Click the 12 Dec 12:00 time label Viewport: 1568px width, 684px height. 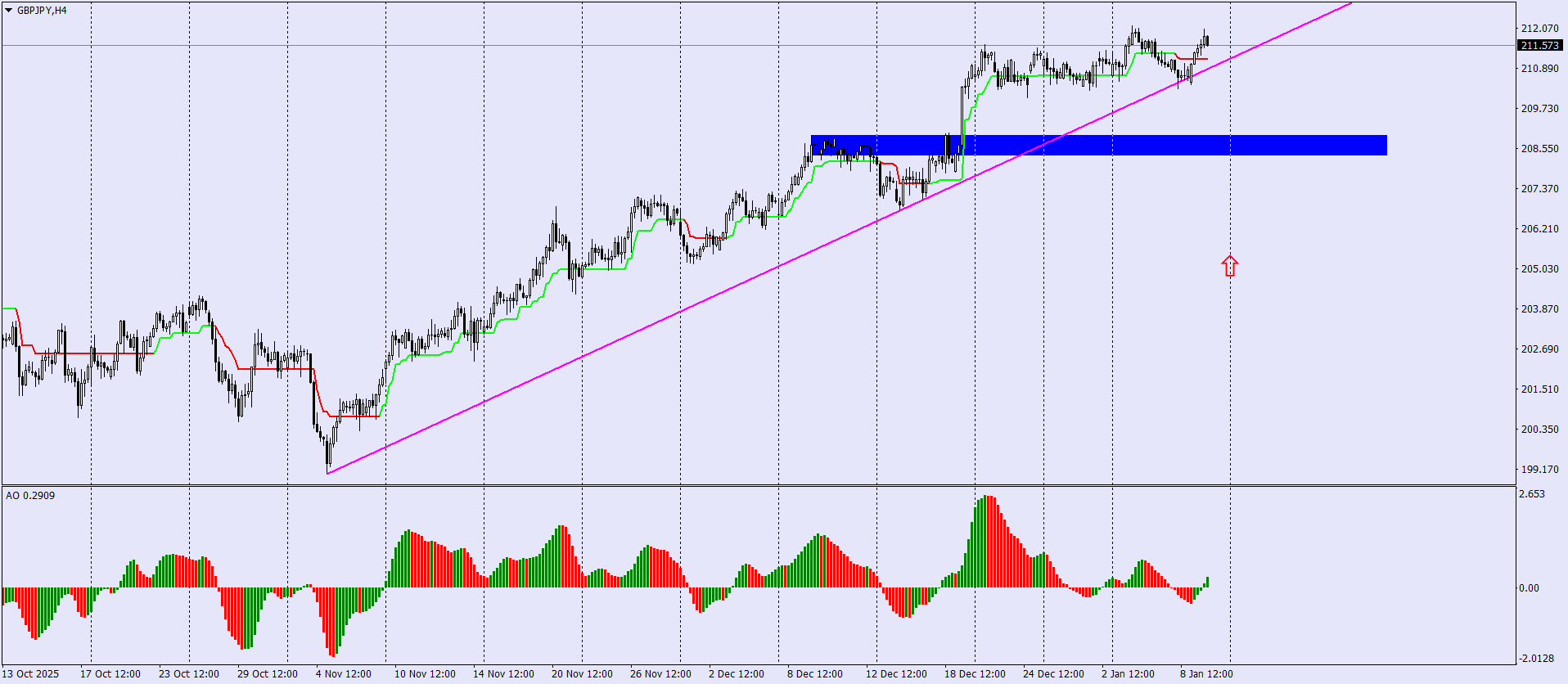(x=896, y=674)
